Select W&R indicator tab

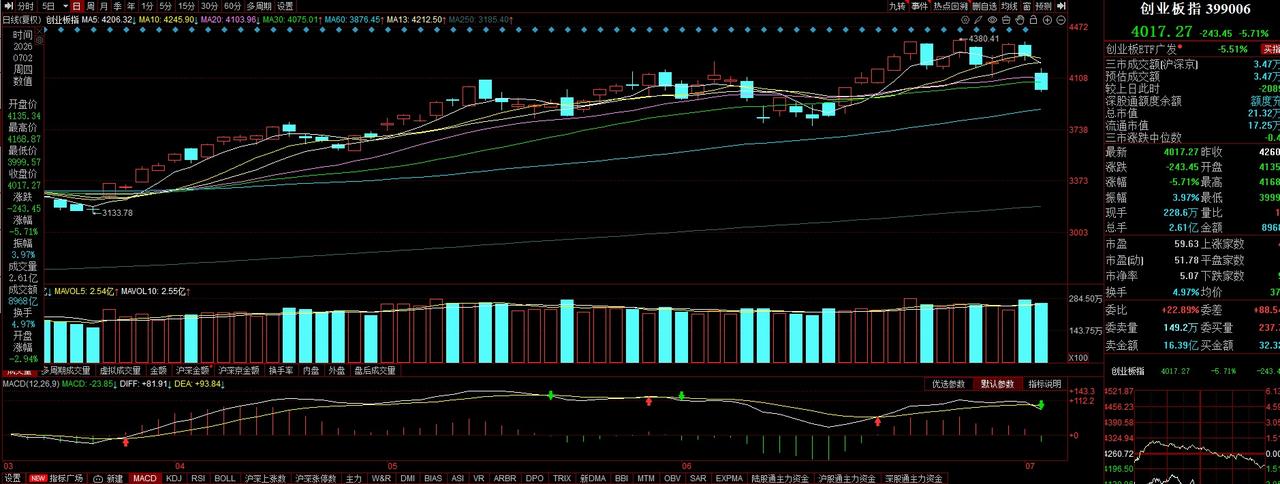(x=382, y=478)
